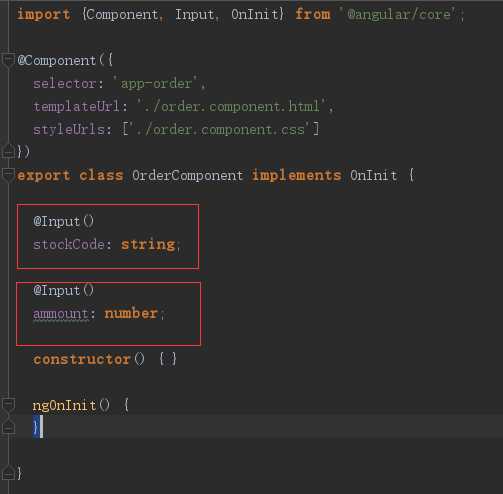Click 'OnInit' in the import statement

point(255,14)
